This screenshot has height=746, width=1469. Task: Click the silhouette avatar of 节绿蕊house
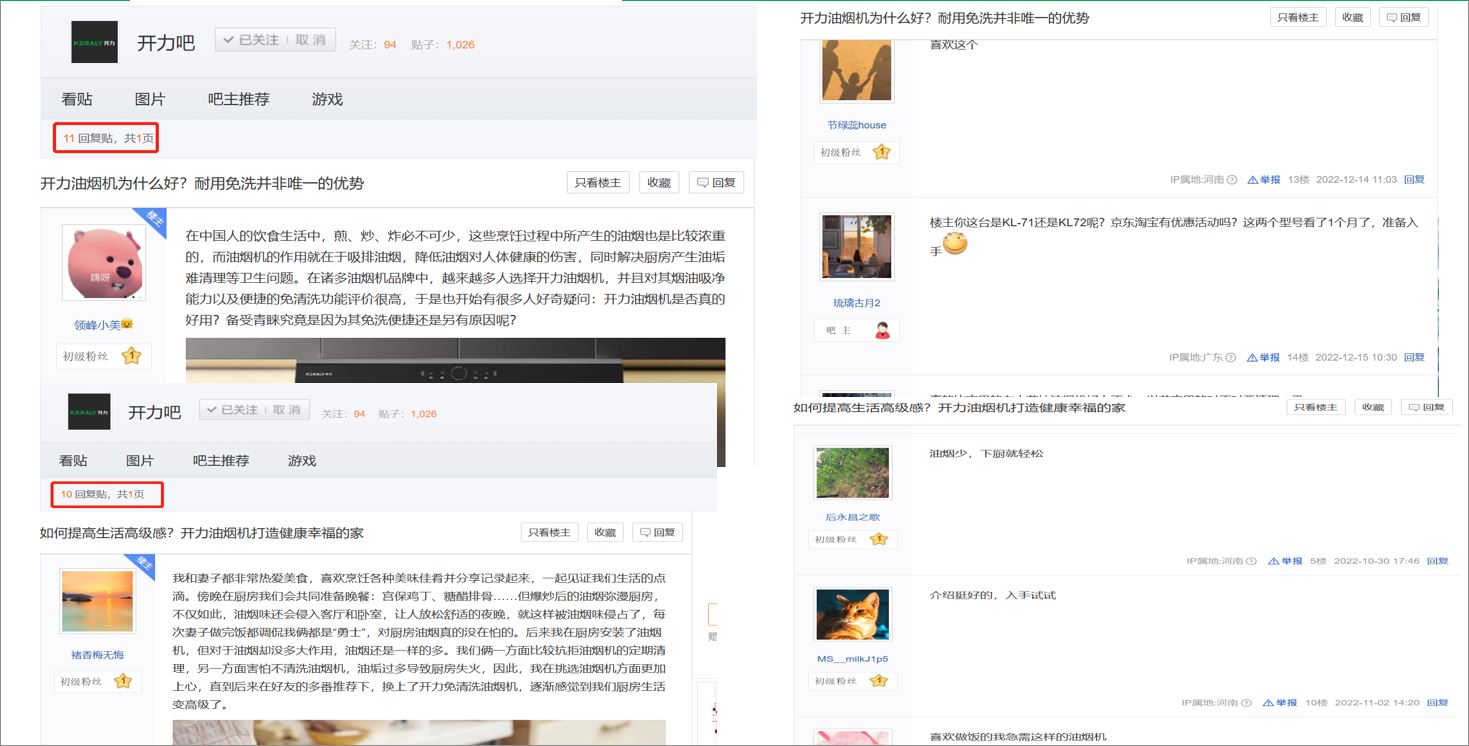[856, 69]
